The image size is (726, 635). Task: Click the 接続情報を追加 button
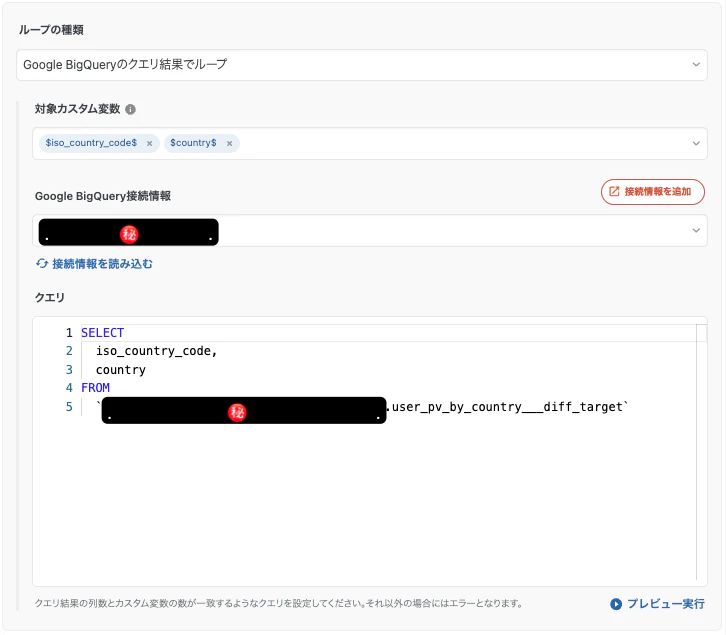click(x=652, y=192)
